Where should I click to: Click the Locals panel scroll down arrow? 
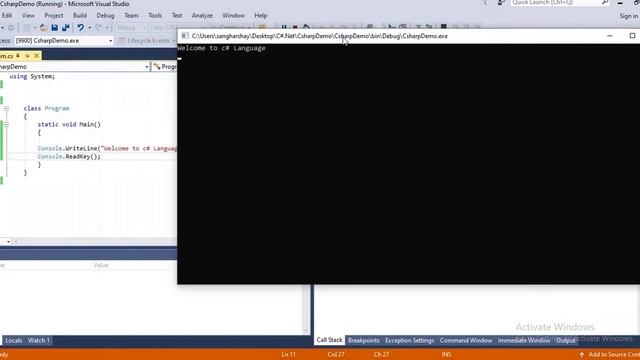coord(306,331)
